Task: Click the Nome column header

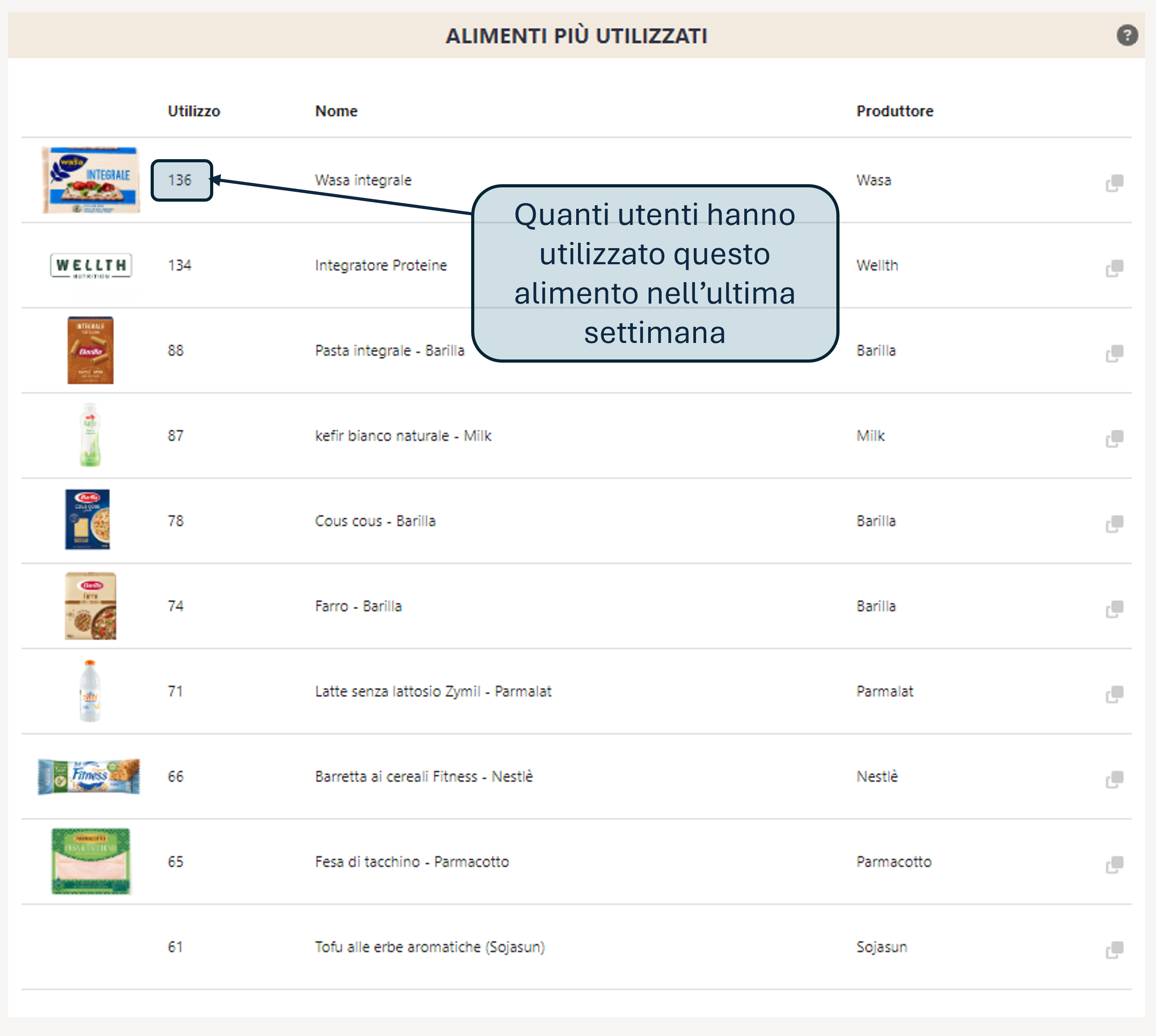Action: coord(336,111)
